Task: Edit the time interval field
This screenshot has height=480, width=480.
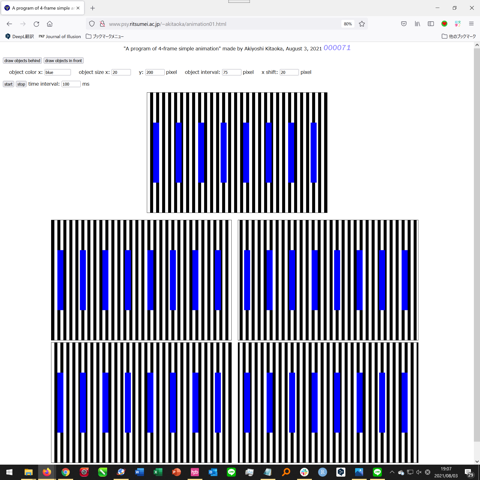Action: pyautogui.click(x=71, y=84)
